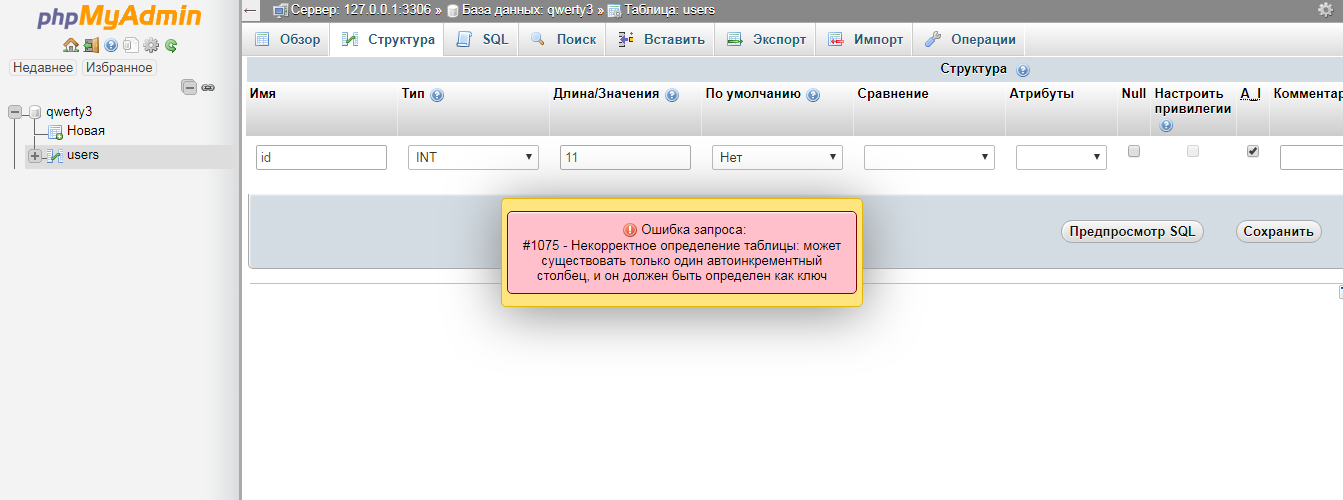Click the column name field containing id
1343x500 pixels.
pyautogui.click(x=321, y=157)
